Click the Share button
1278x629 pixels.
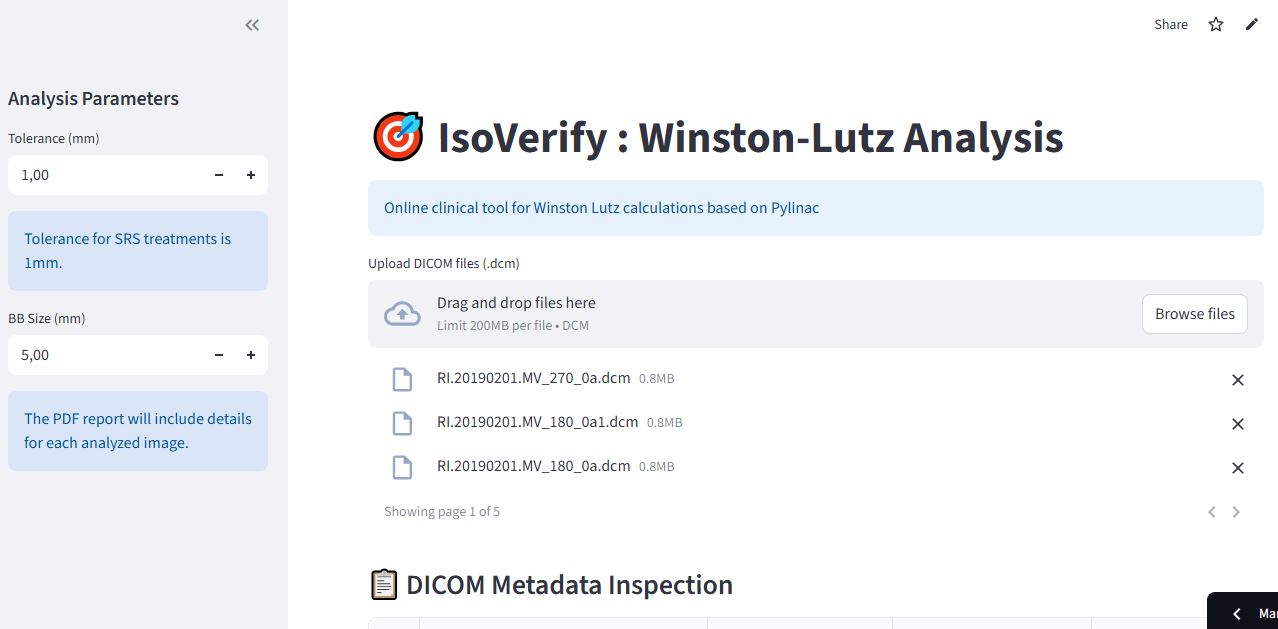coord(1171,24)
